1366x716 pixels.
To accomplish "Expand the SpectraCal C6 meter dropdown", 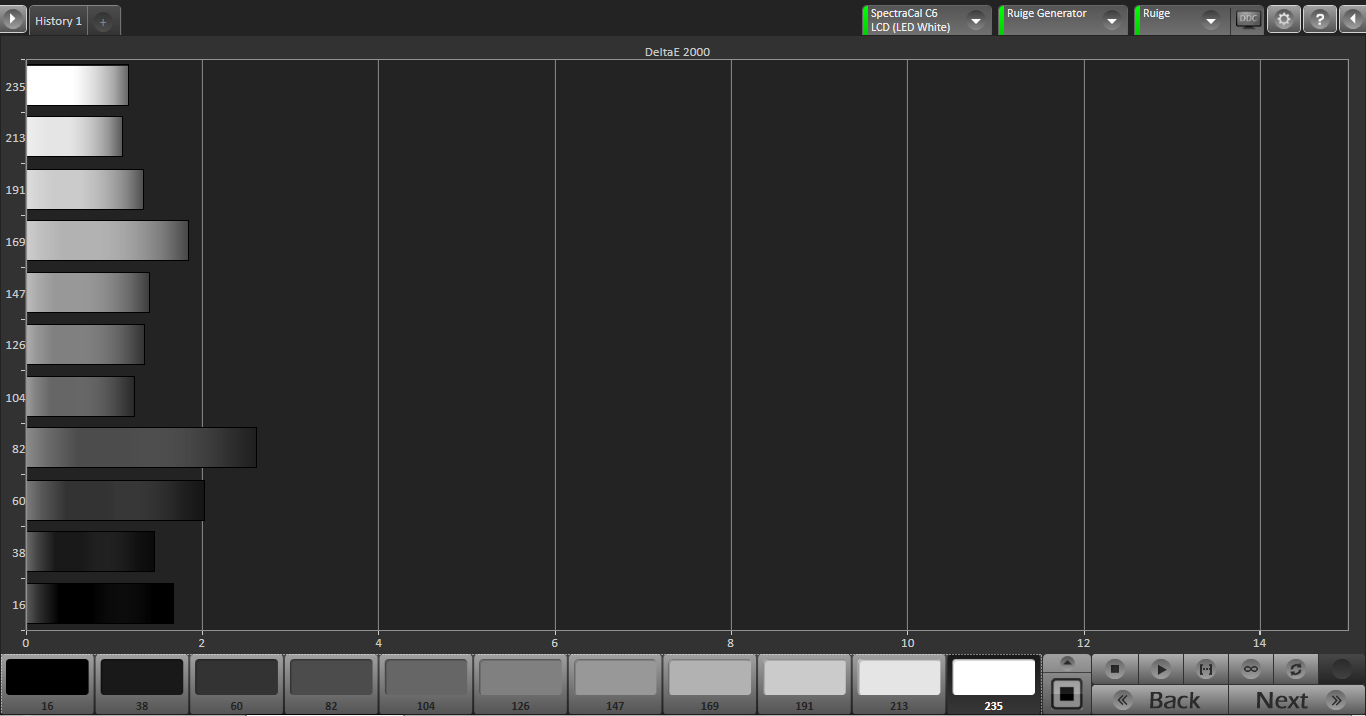I will coord(975,21).
